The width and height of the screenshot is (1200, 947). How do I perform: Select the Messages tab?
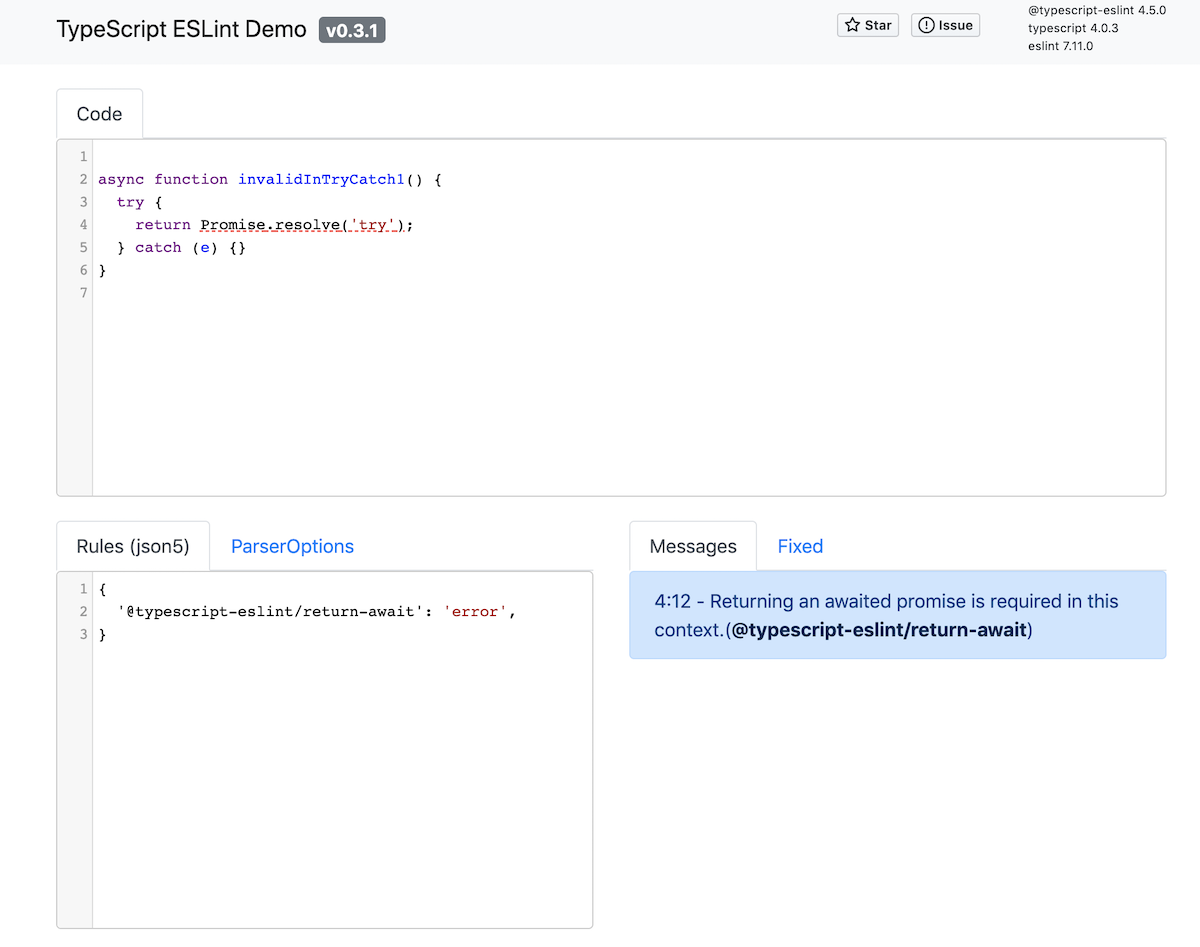point(693,546)
